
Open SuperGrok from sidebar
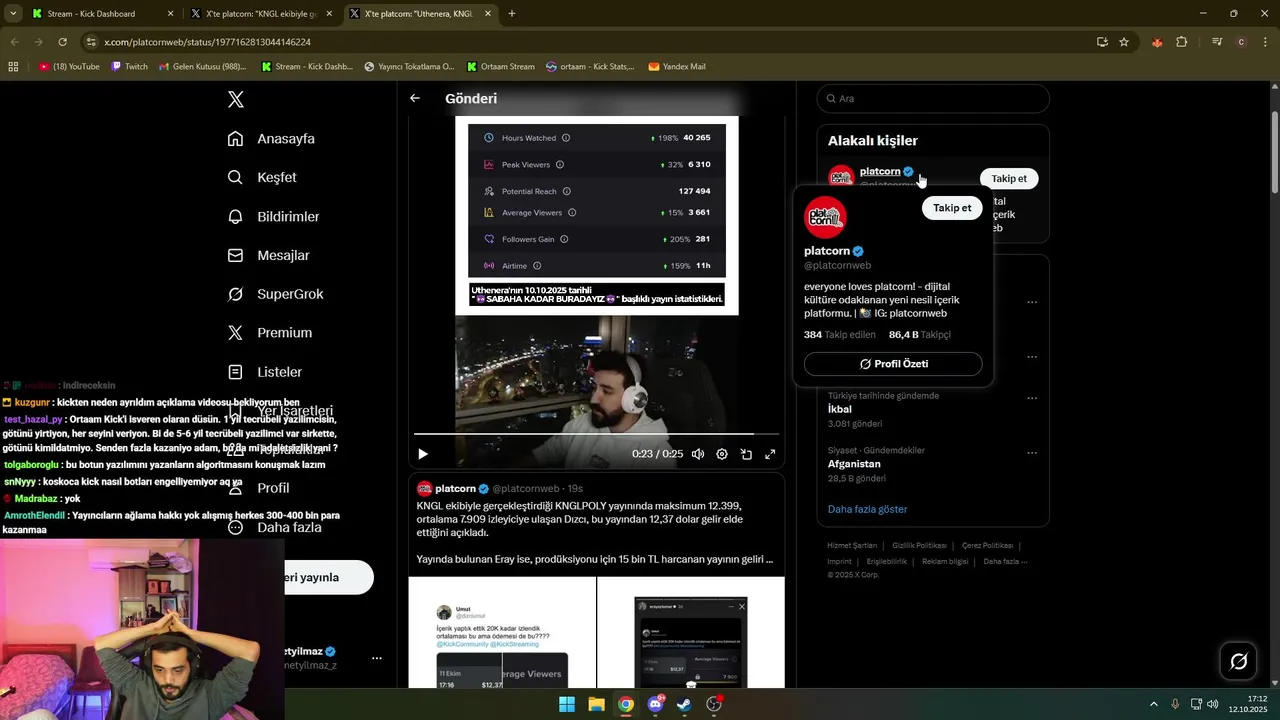point(275,294)
